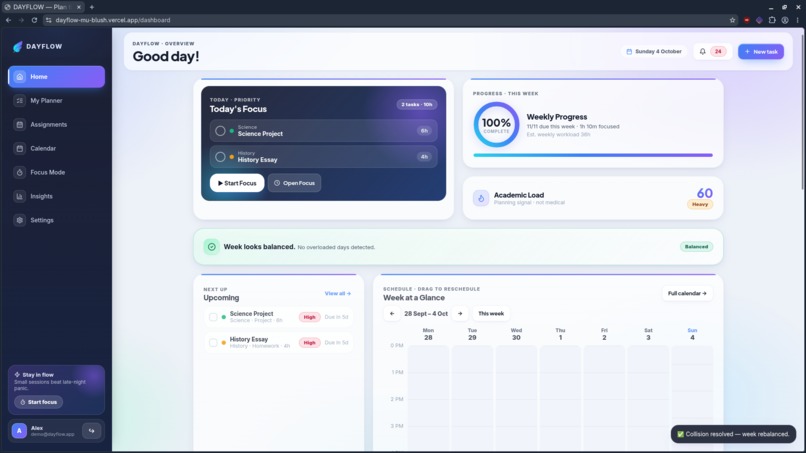Image resolution: width=806 pixels, height=453 pixels.
Task: Click the Insights chart icon
Action: pos(20,196)
